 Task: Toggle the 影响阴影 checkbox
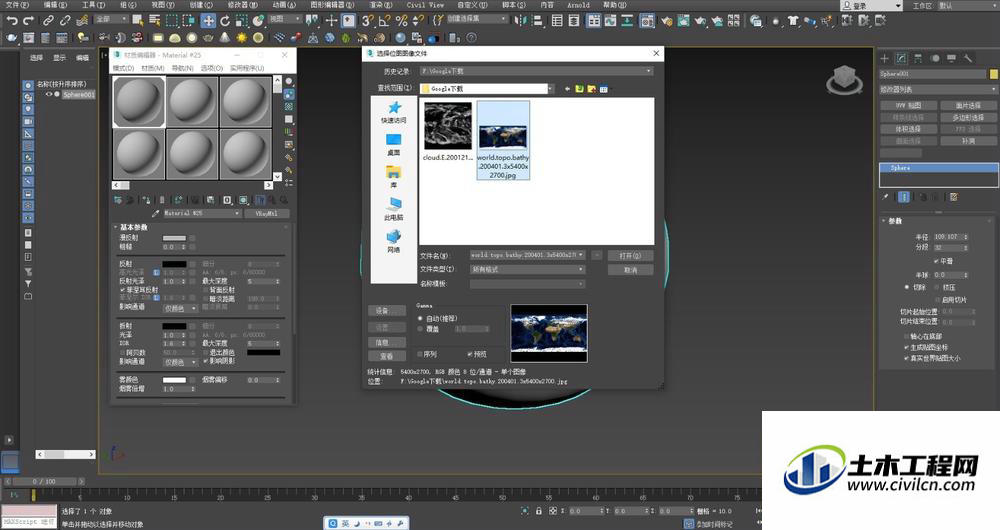[x=205, y=361]
